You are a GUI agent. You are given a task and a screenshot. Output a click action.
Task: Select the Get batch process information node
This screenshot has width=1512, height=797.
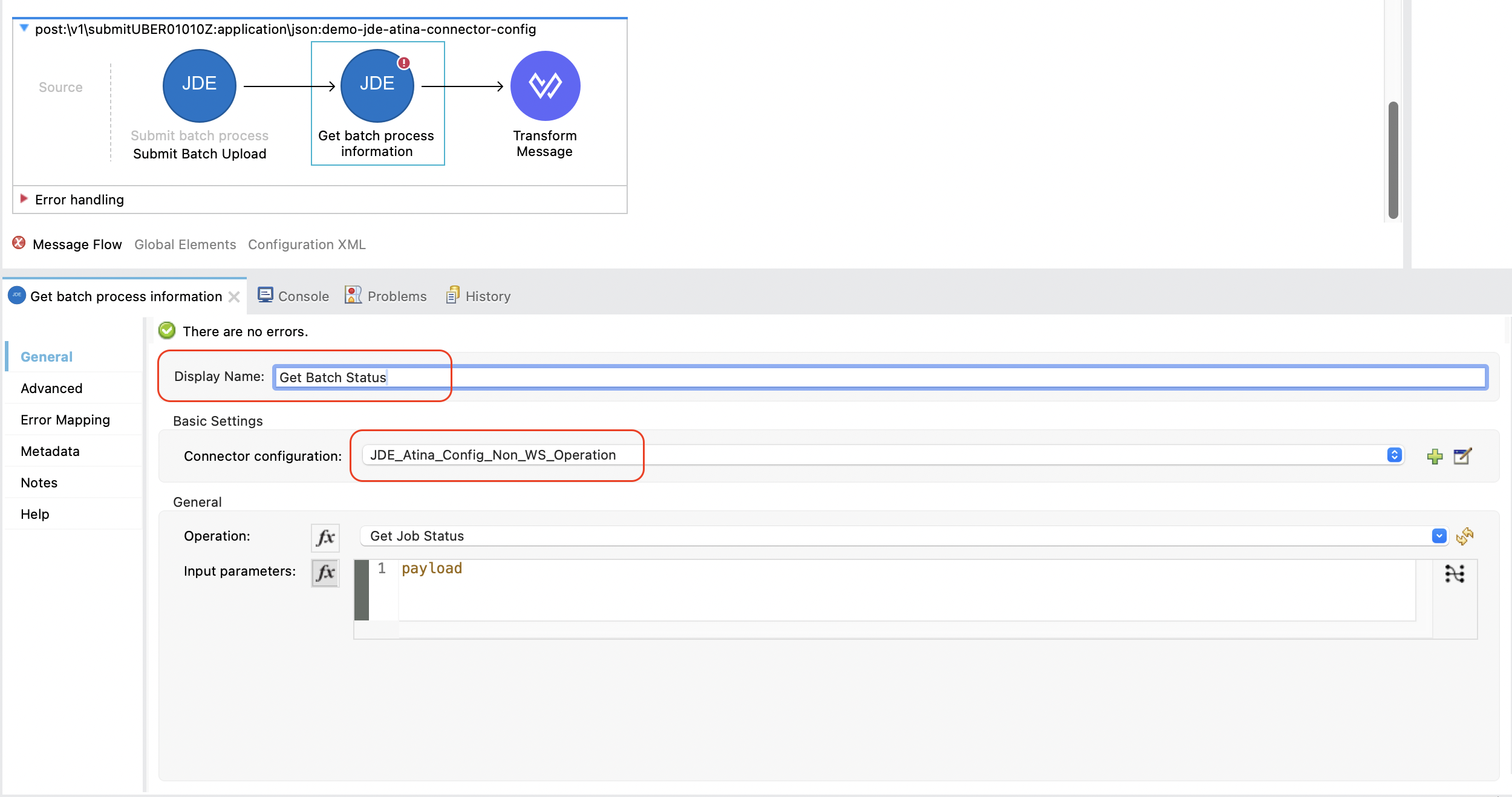[377, 86]
